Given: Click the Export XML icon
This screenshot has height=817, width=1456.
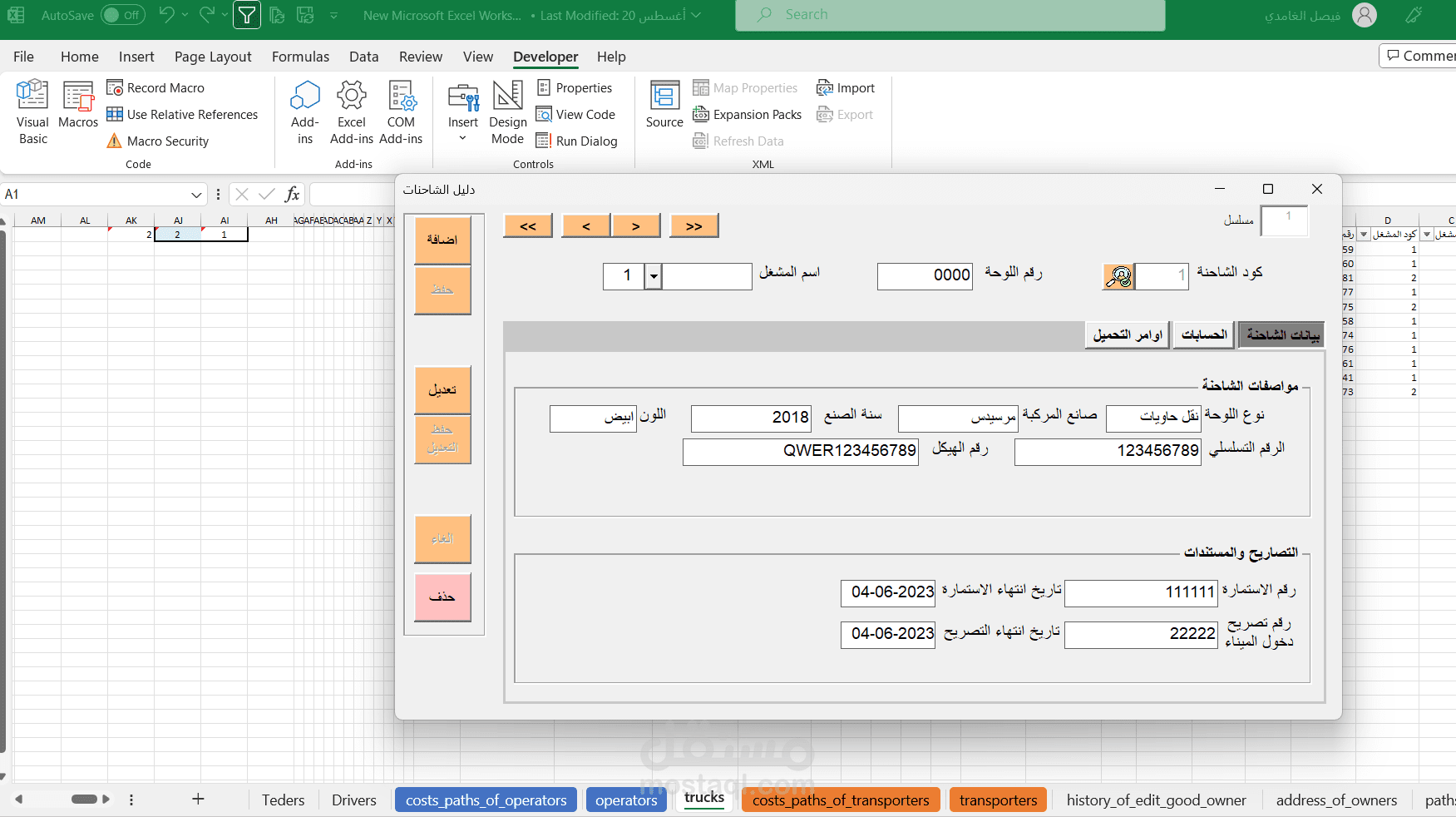Looking at the screenshot, I should pos(845,114).
